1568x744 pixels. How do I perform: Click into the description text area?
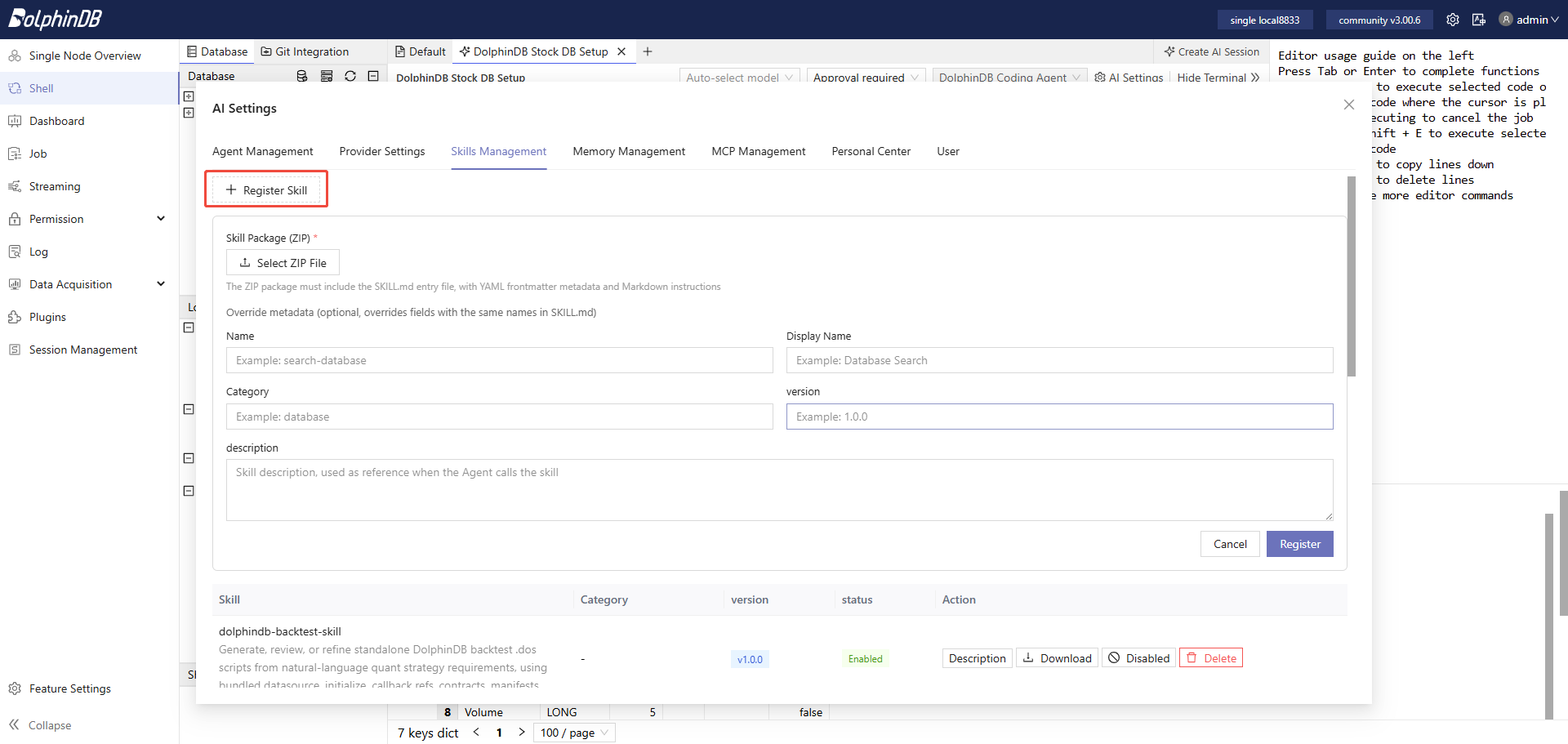[x=780, y=490]
